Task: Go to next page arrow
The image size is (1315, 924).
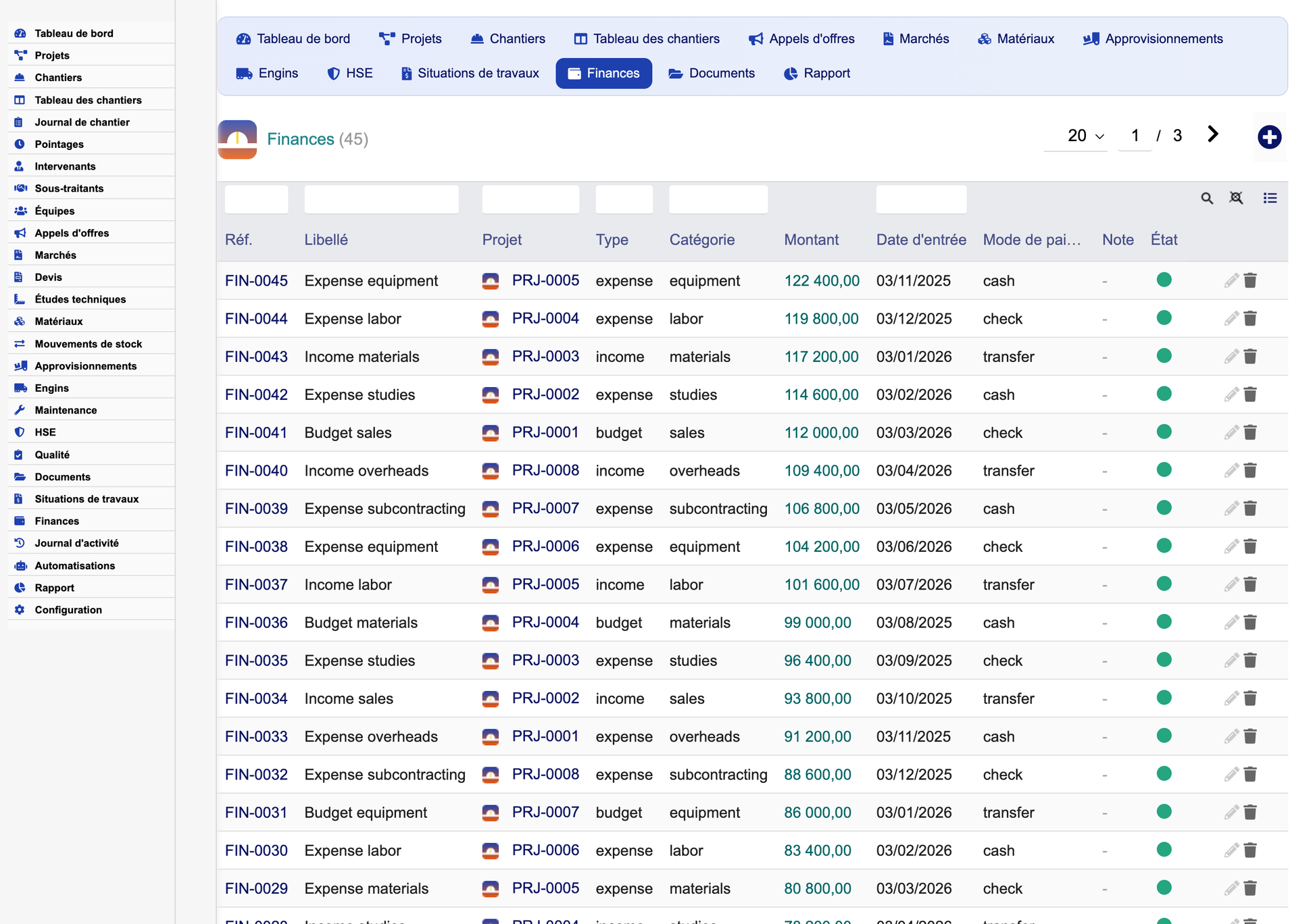Action: pyautogui.click(x=1213, y=134)
